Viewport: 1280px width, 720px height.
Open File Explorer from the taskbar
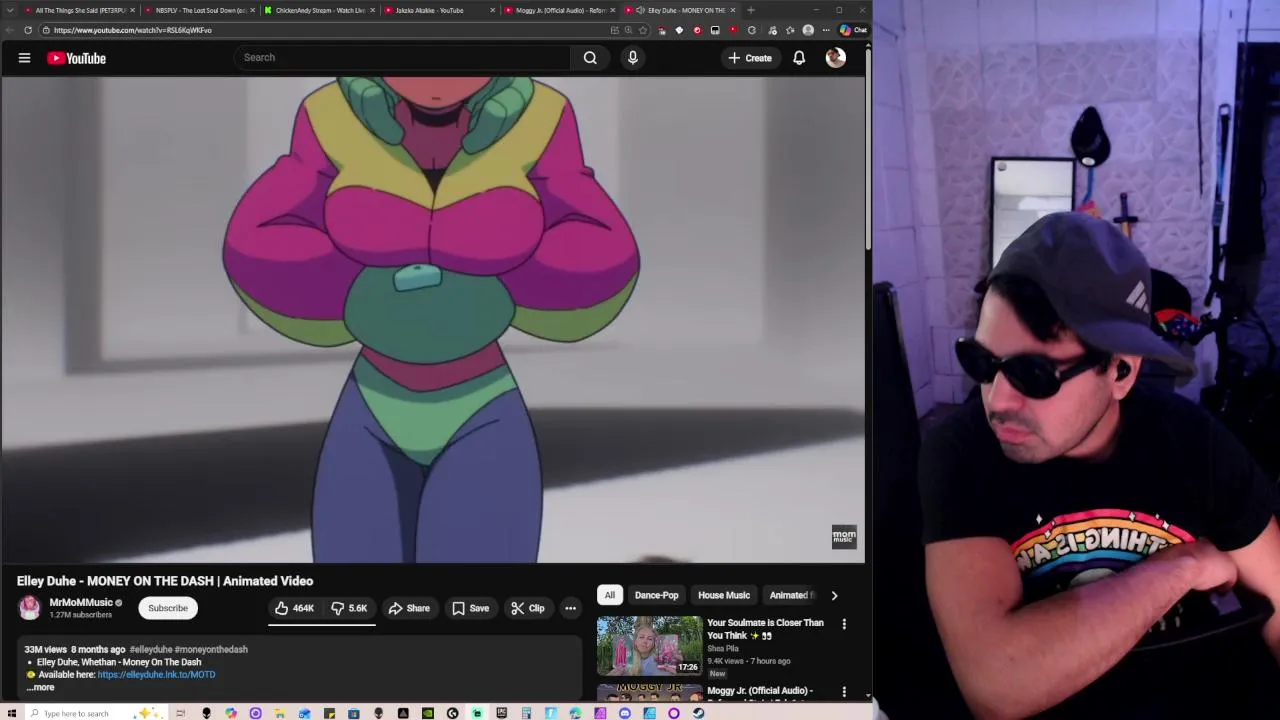pos(280,713)
